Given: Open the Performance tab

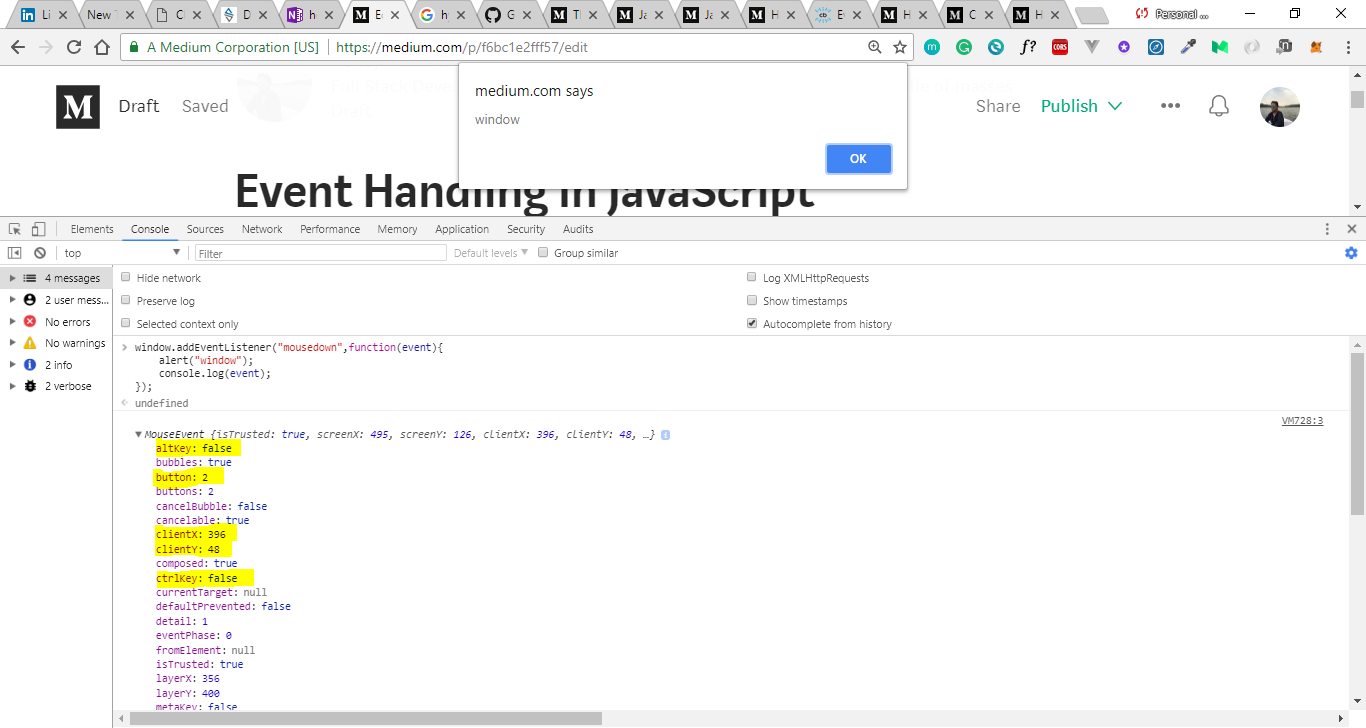Looking at the screenshot, I should (330, 229).
